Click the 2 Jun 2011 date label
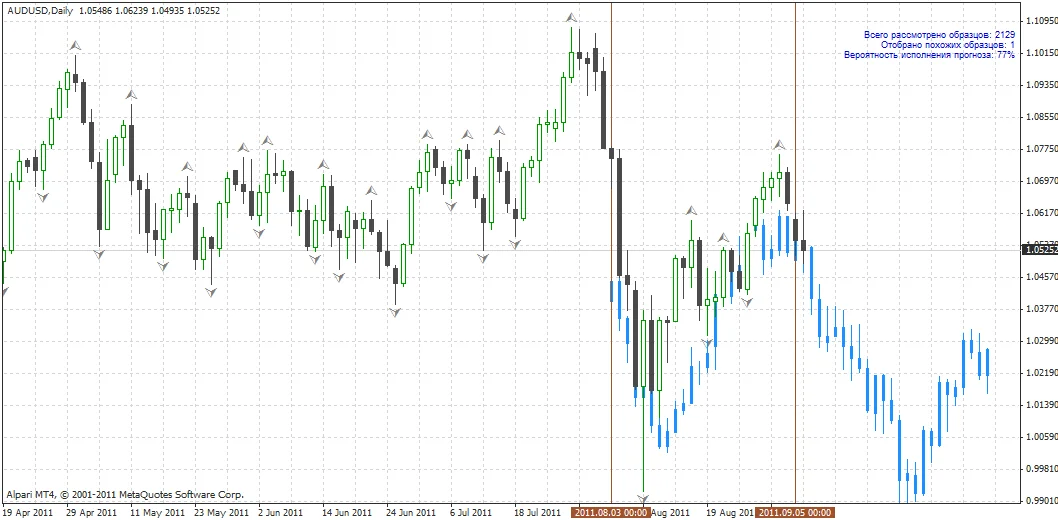1058x520 pixels. tap(281, 513)
